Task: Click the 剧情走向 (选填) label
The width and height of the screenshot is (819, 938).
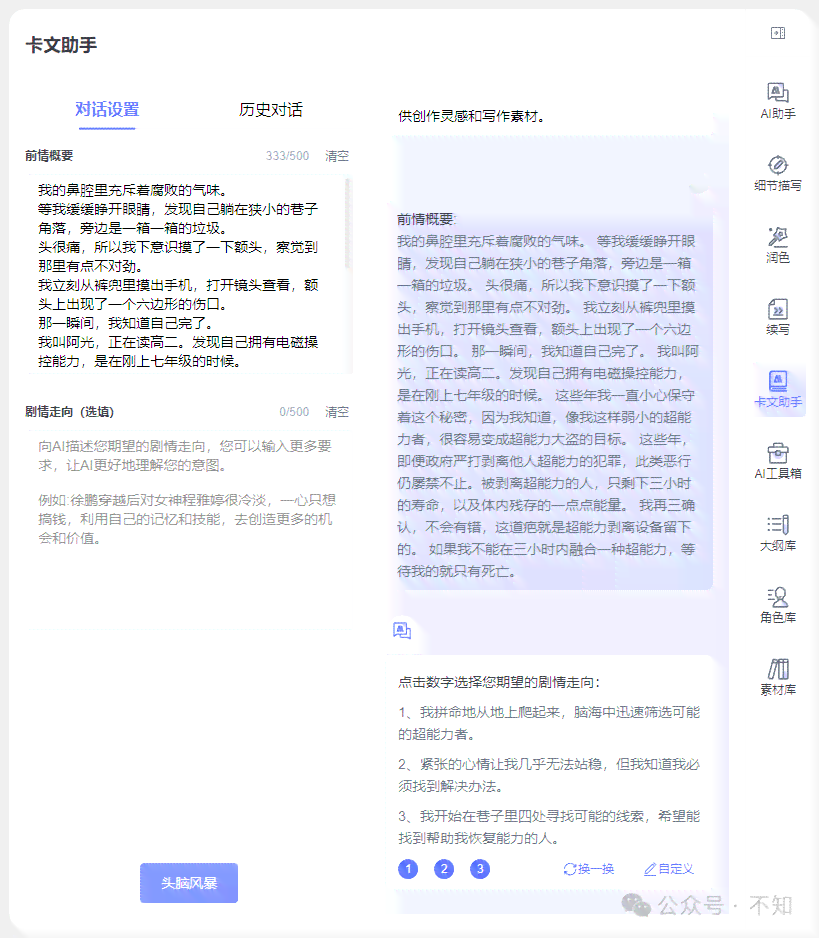Action: [x=69, y=412]
